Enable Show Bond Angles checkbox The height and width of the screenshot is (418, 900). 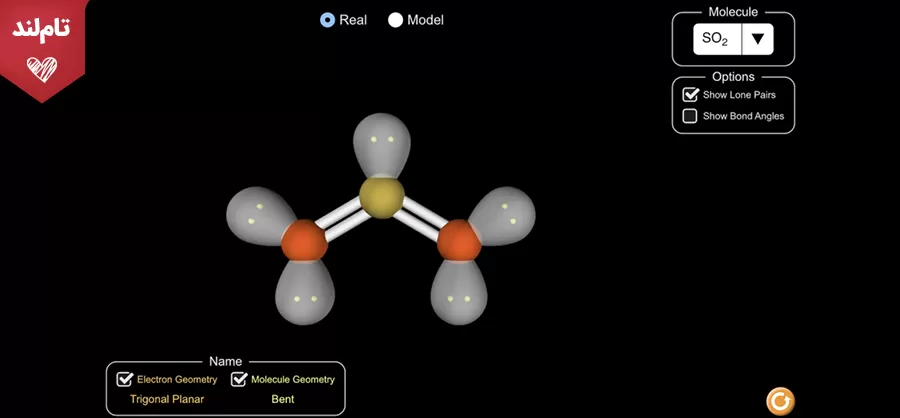[x=690, y=116]
